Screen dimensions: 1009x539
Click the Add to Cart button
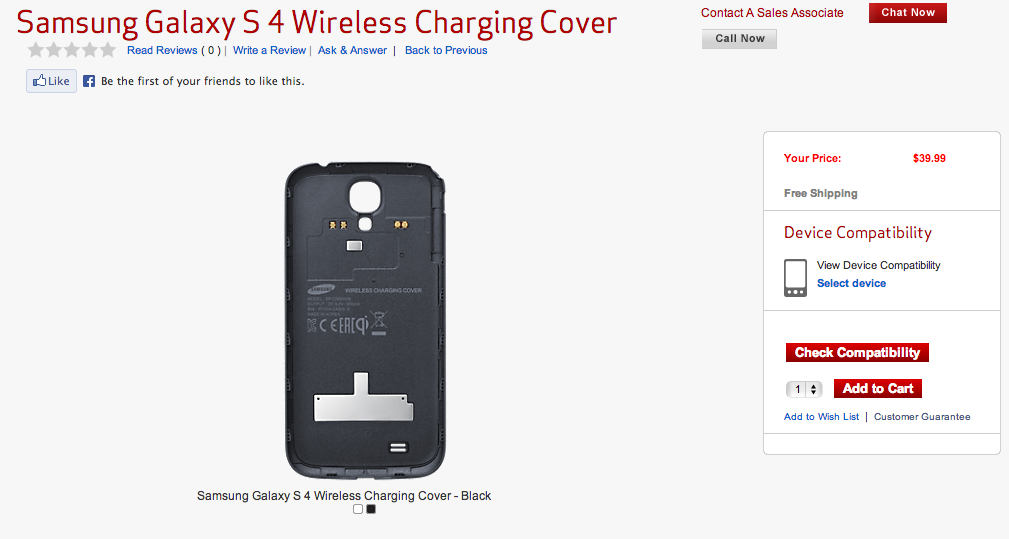click(x=878, y=388)
